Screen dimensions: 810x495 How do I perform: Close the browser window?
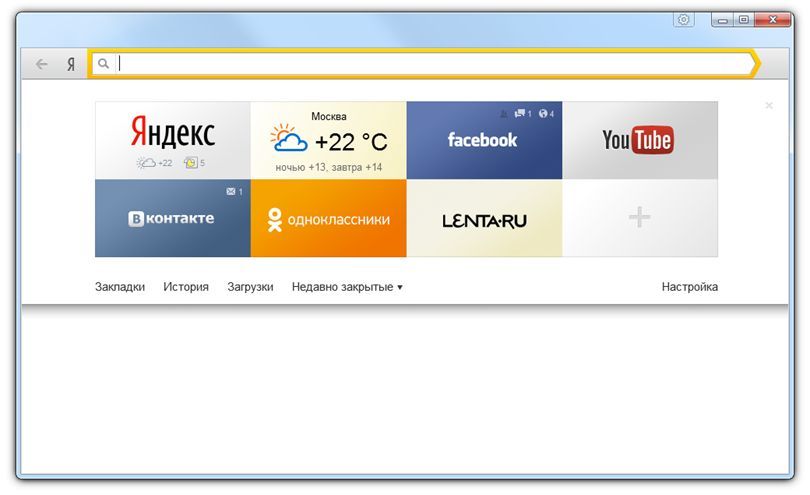(772, 20)
